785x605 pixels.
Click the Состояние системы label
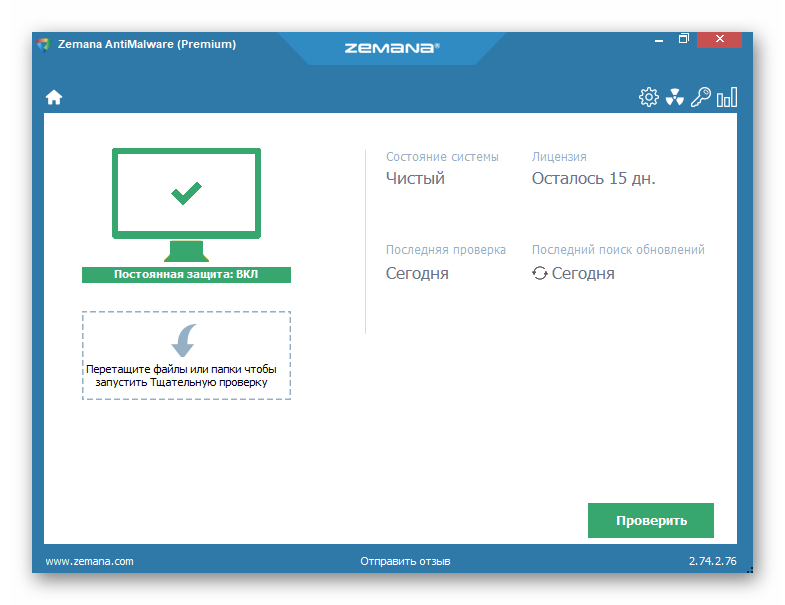click(442, 157)
